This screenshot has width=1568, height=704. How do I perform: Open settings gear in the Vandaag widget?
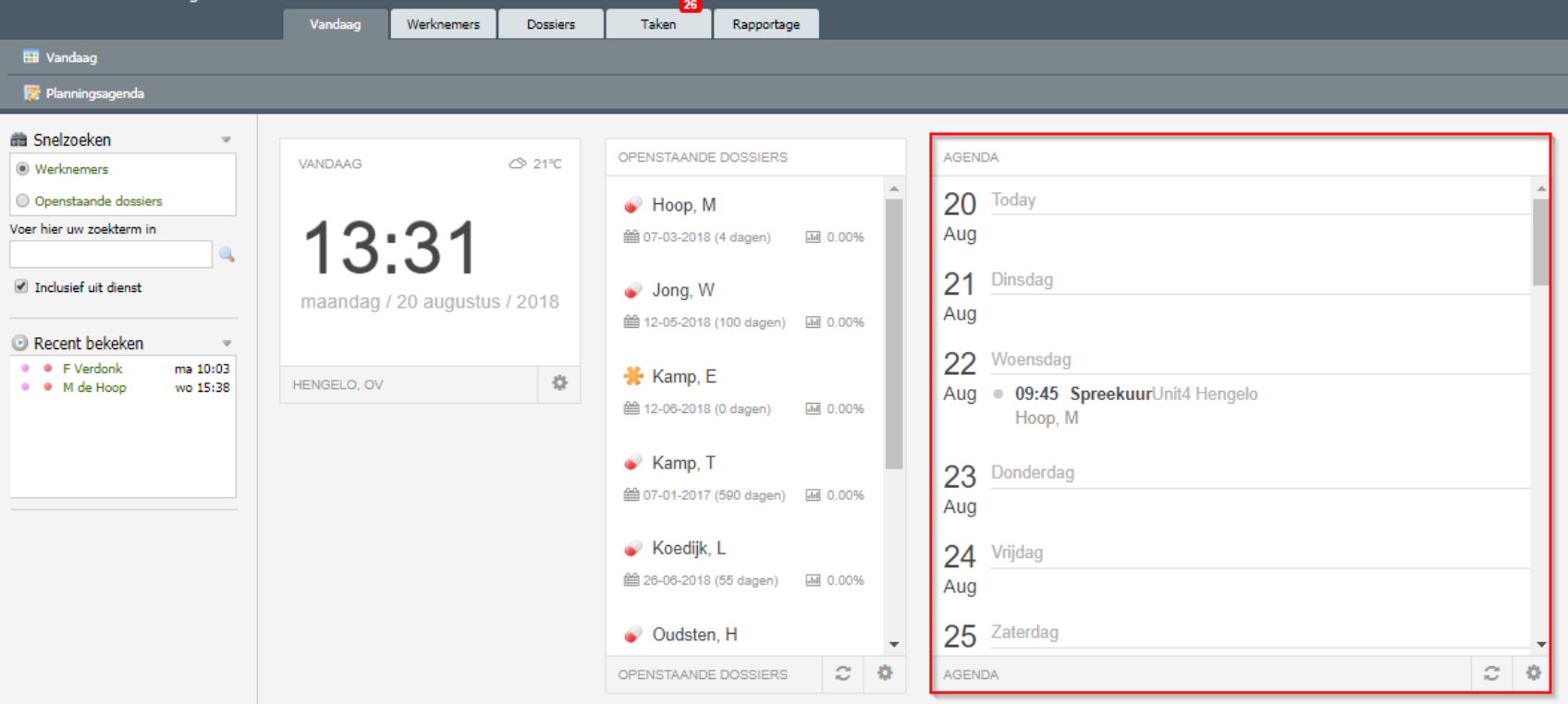coord(559,383)
